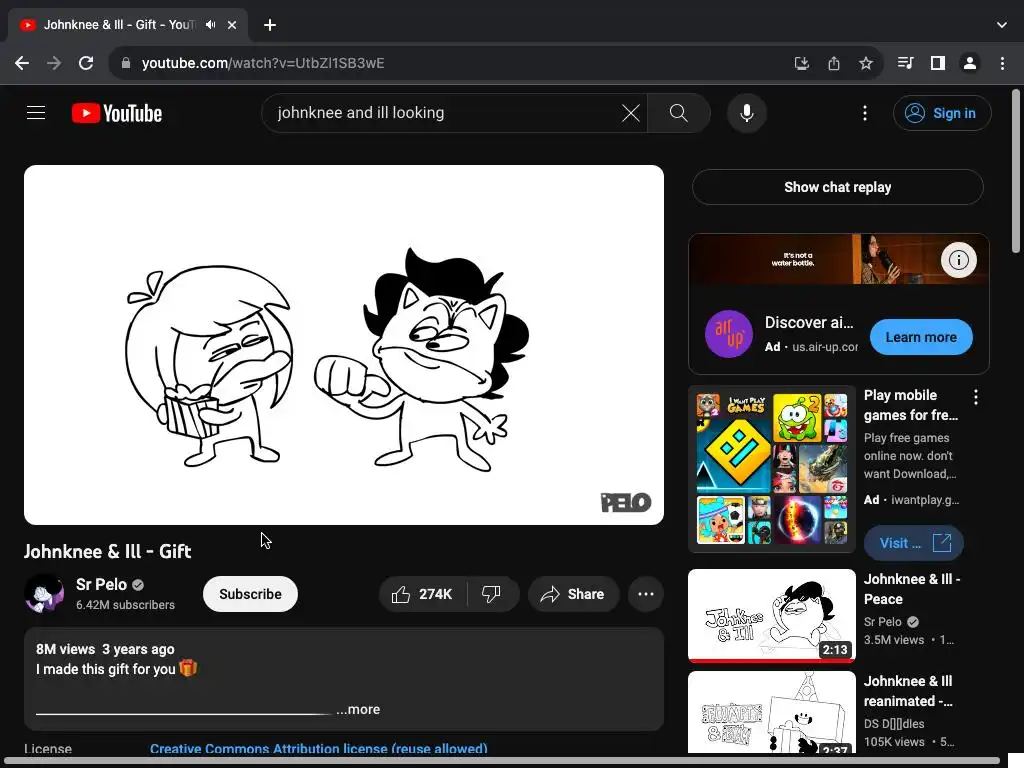Share the video
1024x768 pixels.
point(573,594)
